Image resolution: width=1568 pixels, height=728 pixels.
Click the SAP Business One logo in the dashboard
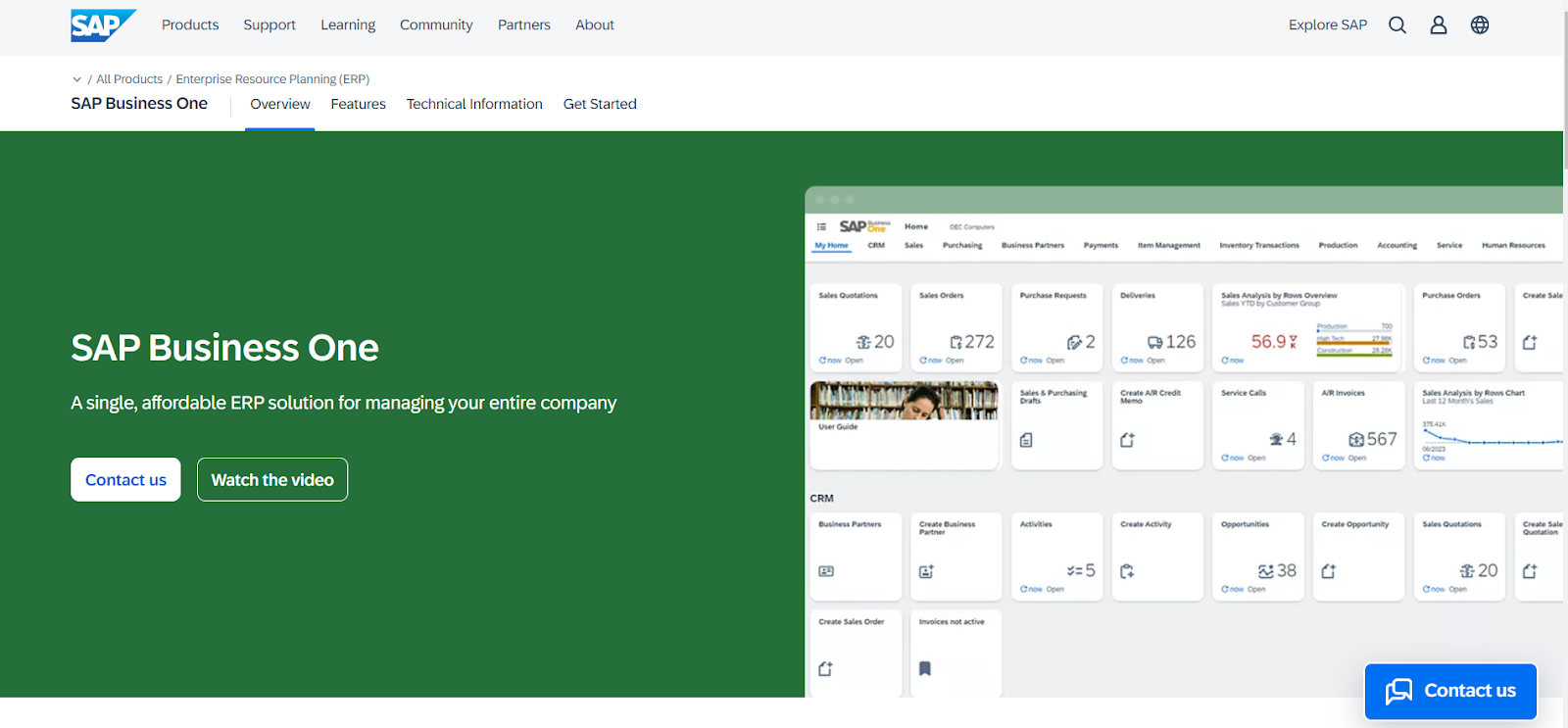(x=864, y=226)
